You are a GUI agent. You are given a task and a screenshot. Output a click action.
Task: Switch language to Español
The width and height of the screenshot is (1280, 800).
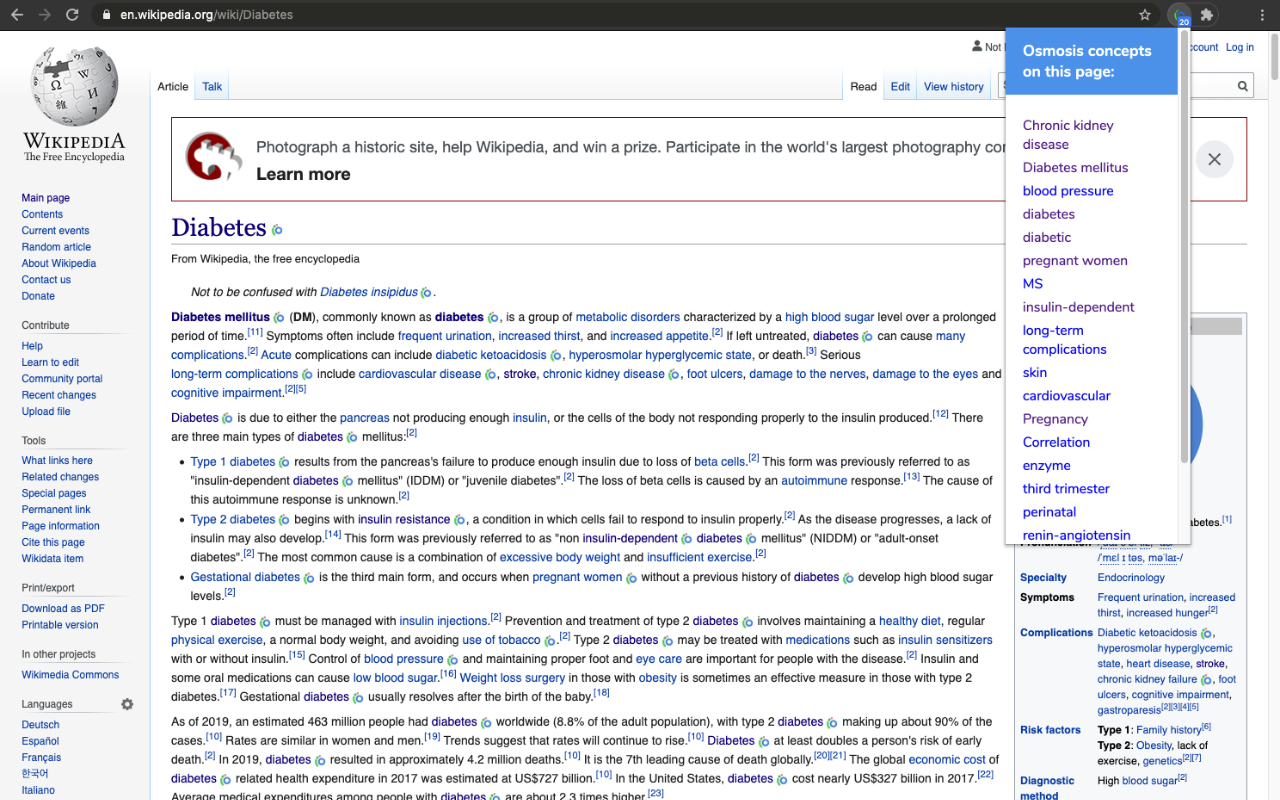(41, 741)
